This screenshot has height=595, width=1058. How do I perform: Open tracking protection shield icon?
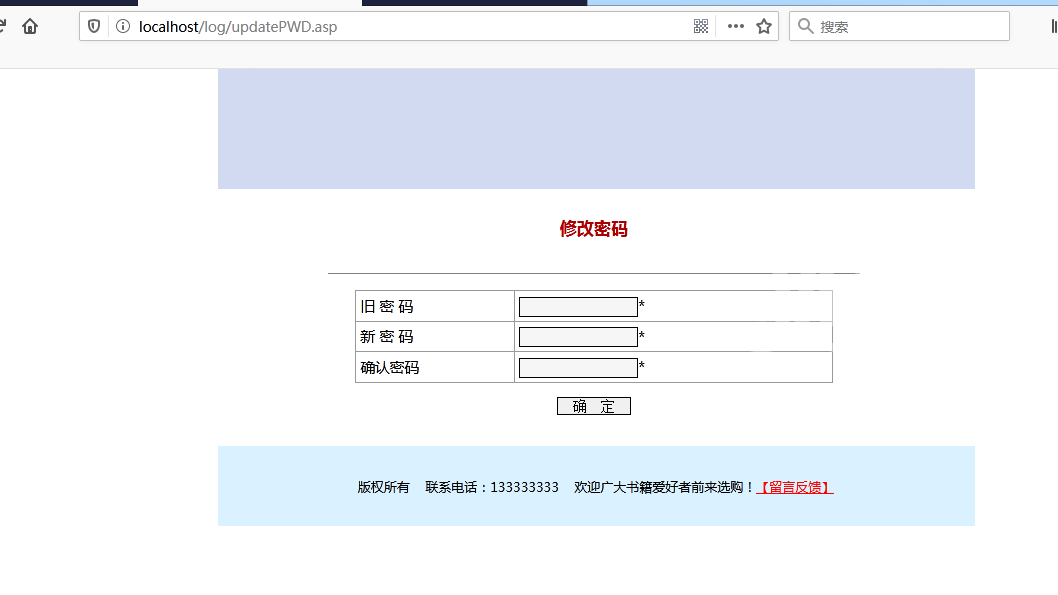pyautogui.click(x=94, y=27)
